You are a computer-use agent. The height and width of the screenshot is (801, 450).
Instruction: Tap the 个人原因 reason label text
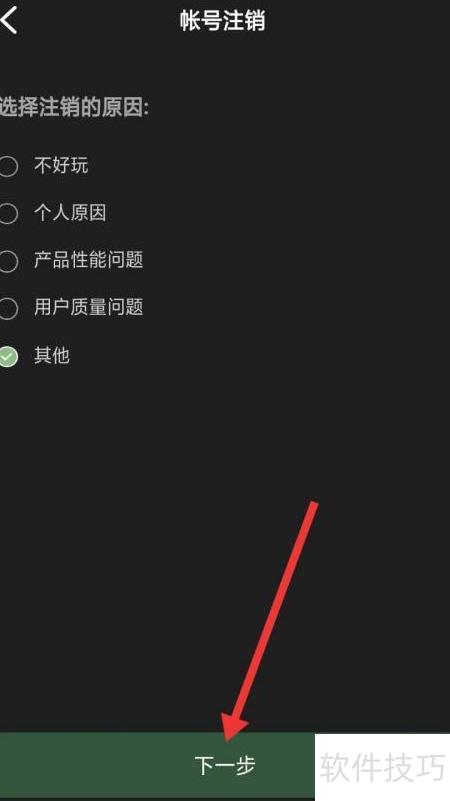[70, 213]
